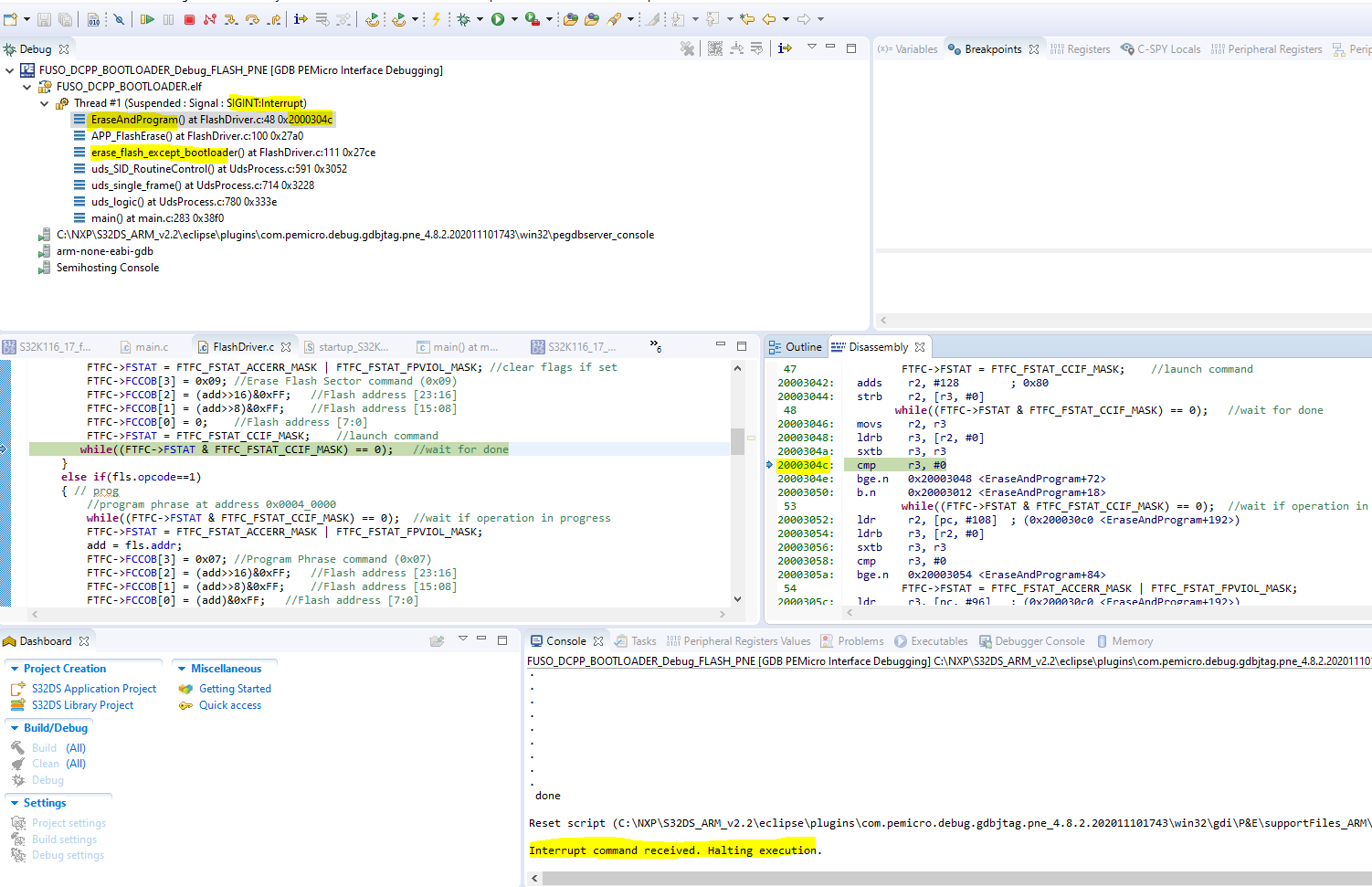Click the Disconnect debug icon

pyautogui.click(x=210, y=19)
